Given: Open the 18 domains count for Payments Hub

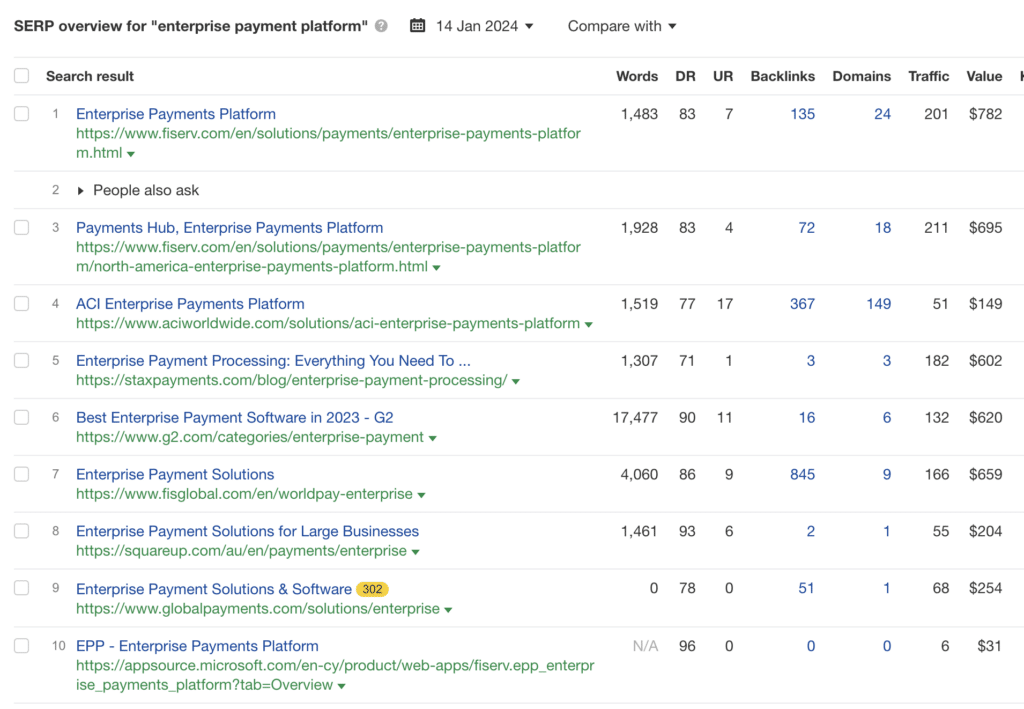Looking at the screenshot, I should [883, 227].
